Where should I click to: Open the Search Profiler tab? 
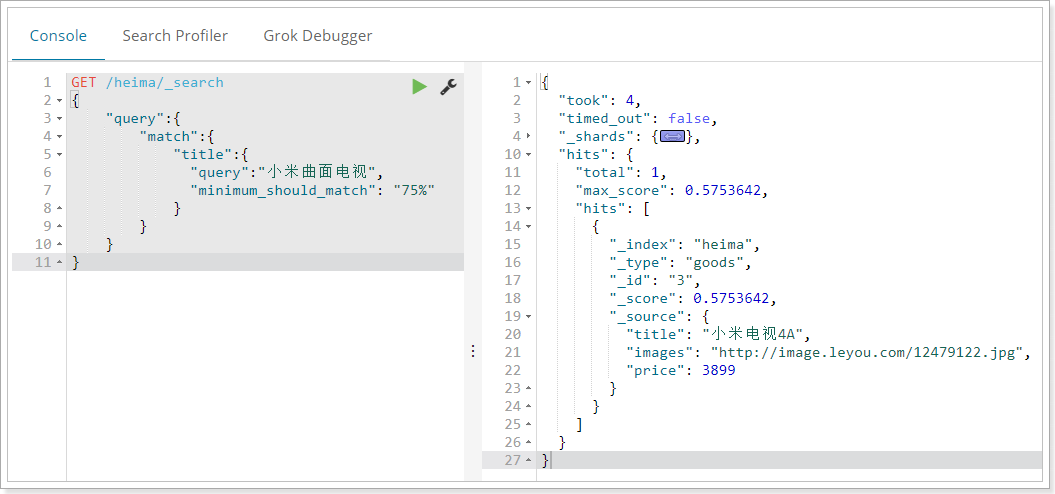pos(175,36)
